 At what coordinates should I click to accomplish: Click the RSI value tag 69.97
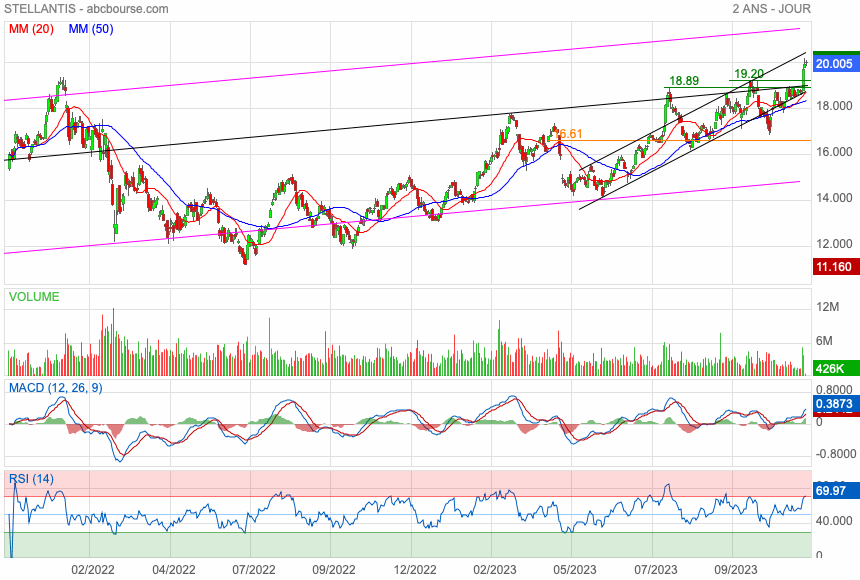pyautogui.click(x=836, y=491)
